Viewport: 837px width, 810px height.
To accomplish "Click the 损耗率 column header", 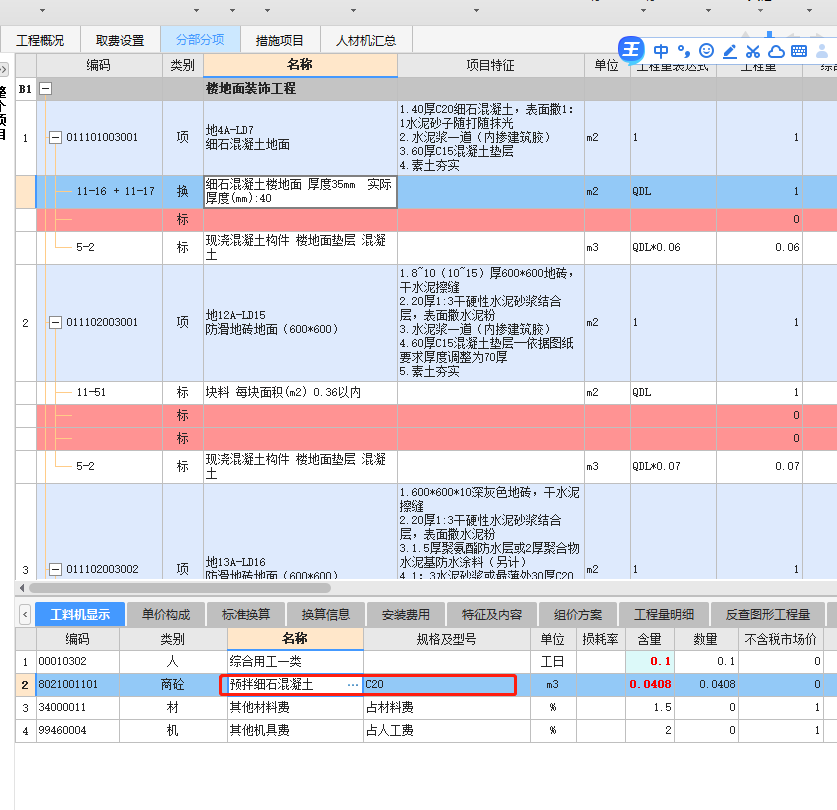I will point(601,639).
